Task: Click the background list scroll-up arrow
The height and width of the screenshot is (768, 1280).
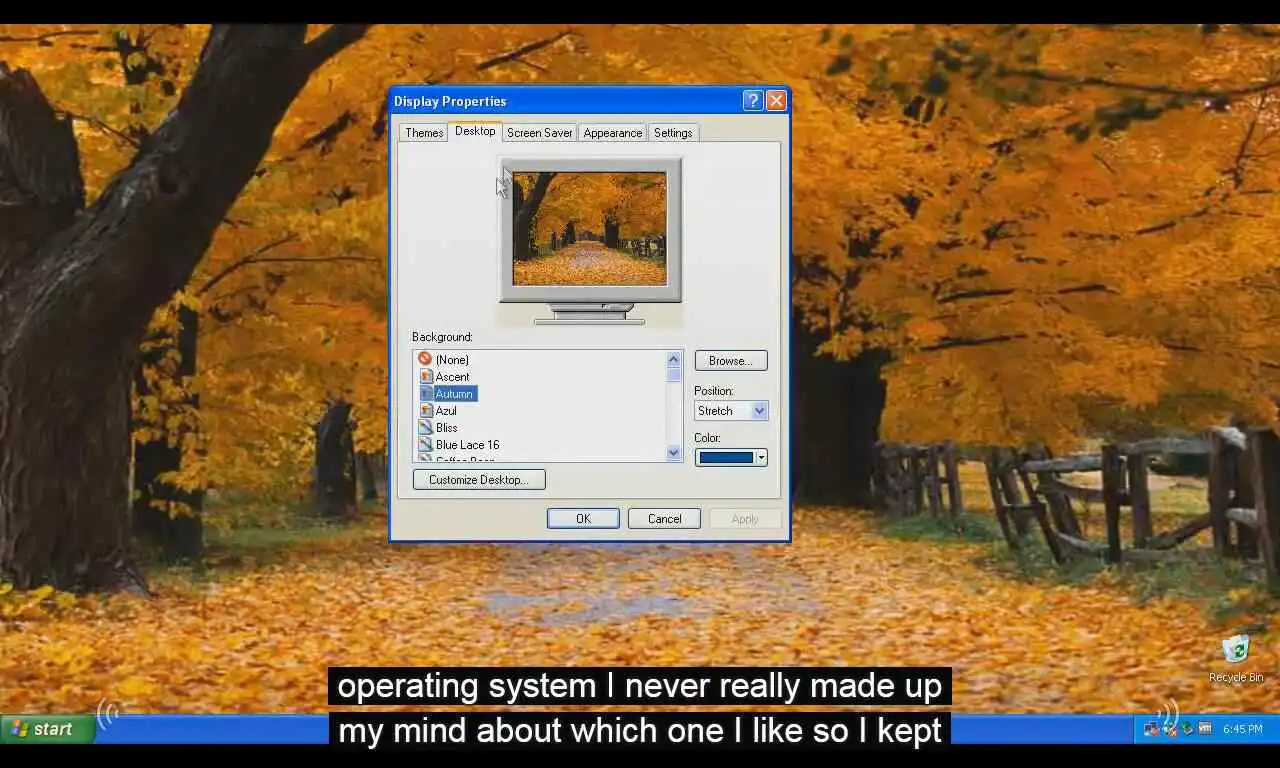Action: point(673,359)
